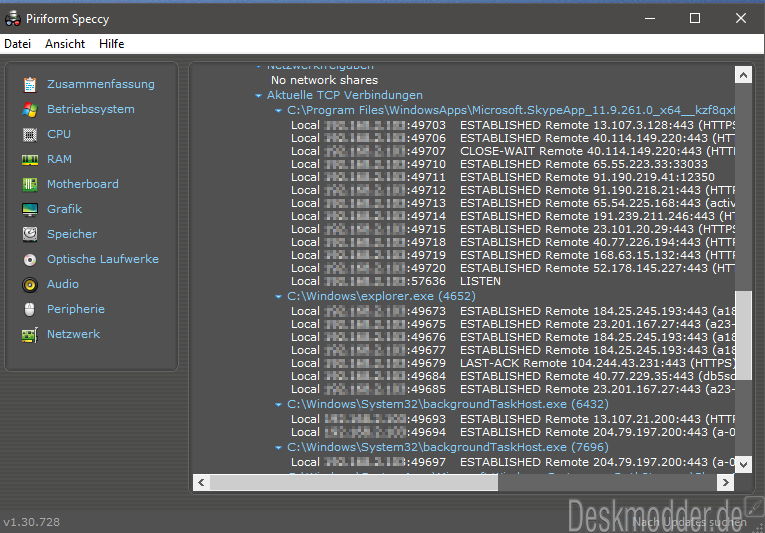
Task: Click the vertical scrollbar thumb
Action: 743,335
